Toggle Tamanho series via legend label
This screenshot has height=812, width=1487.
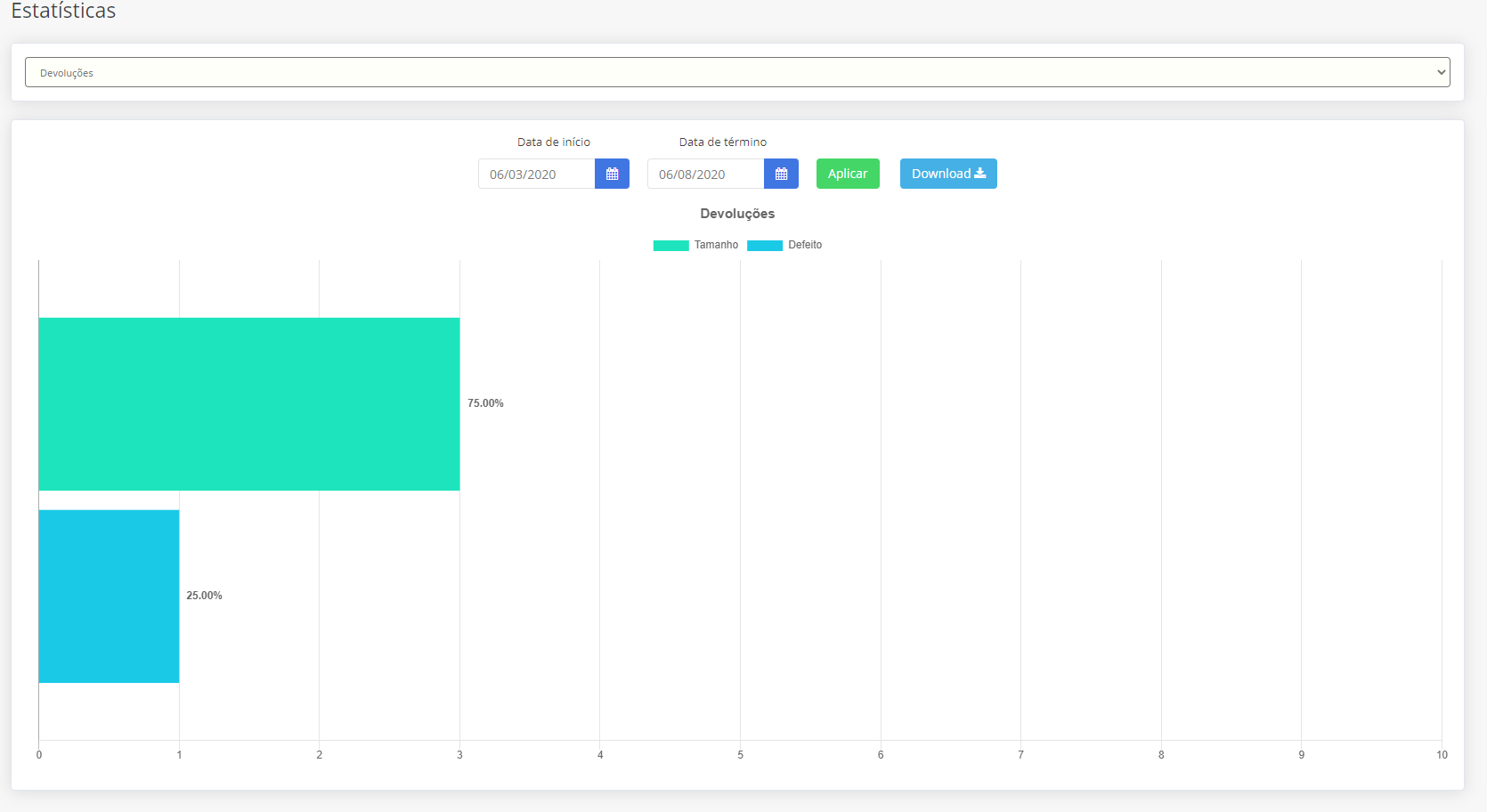point(716,245)
